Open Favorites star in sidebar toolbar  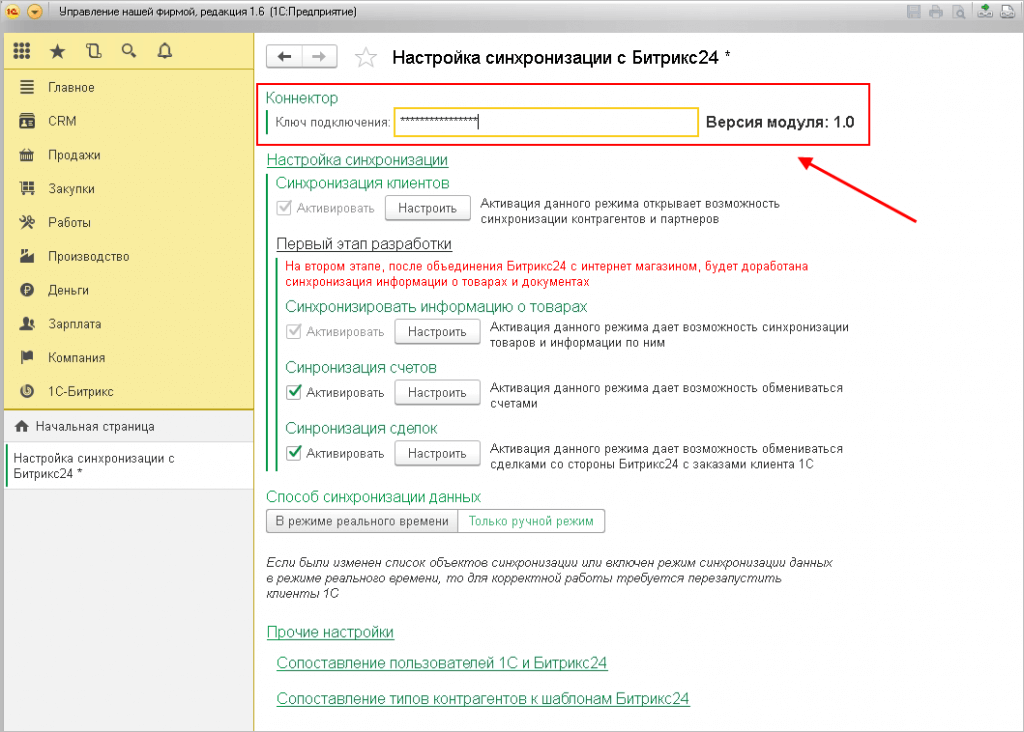pyautogui.click(x=57, y=51)
